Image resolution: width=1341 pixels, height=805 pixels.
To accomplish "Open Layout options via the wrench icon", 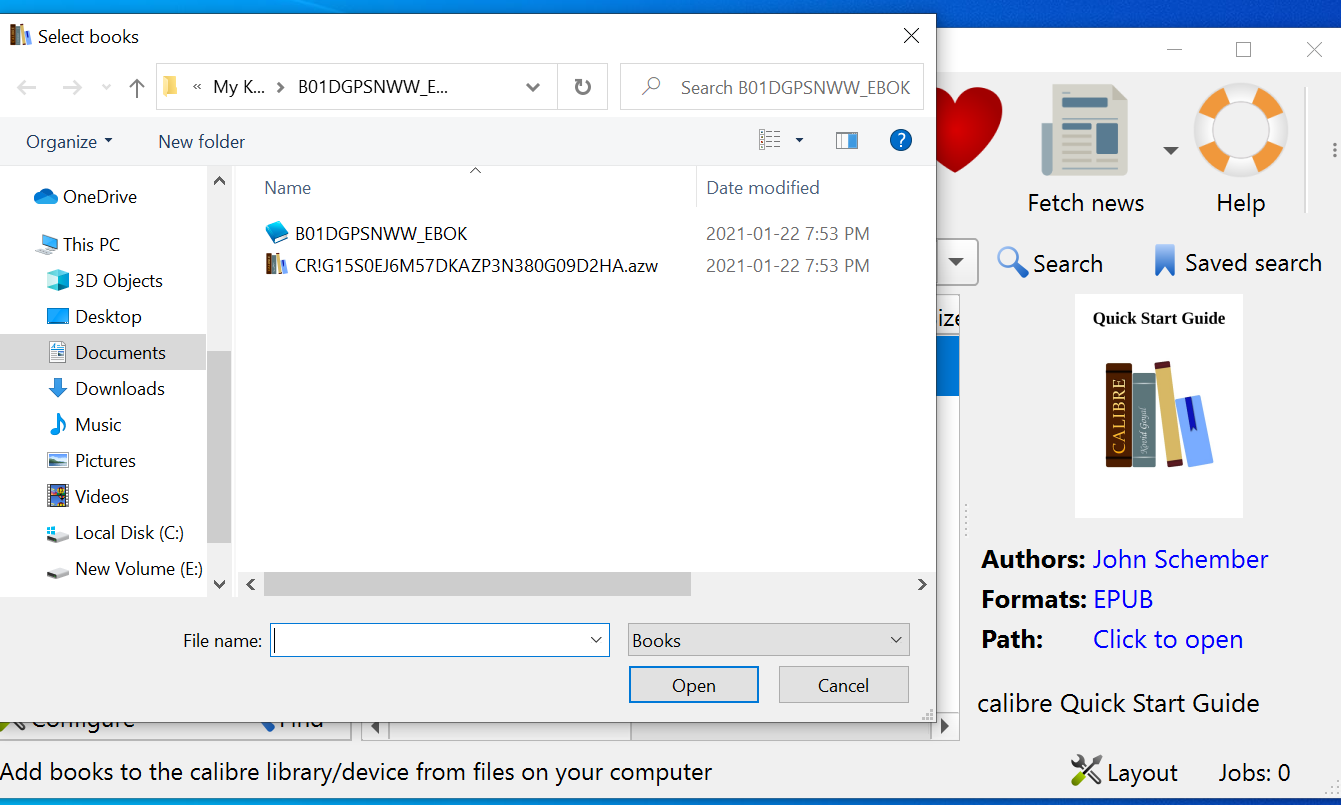I will click(x=1087, y=771).
